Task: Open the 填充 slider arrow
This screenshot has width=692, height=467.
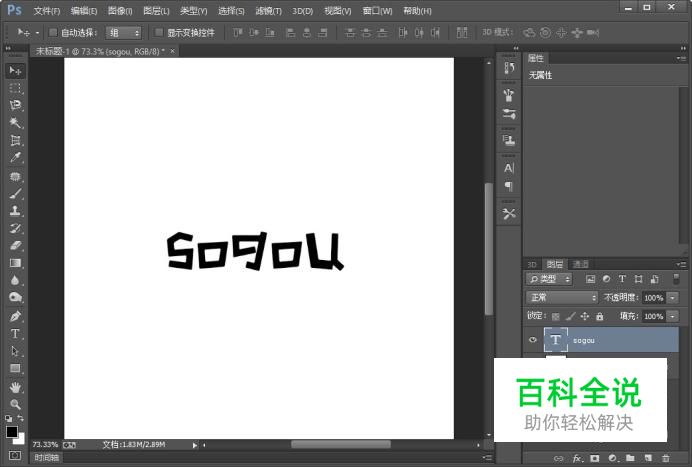Action: coord(672,316)
